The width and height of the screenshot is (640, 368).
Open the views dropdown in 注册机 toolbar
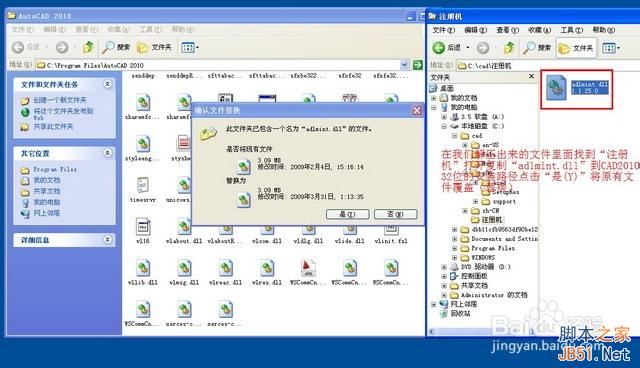coord(611,48)
